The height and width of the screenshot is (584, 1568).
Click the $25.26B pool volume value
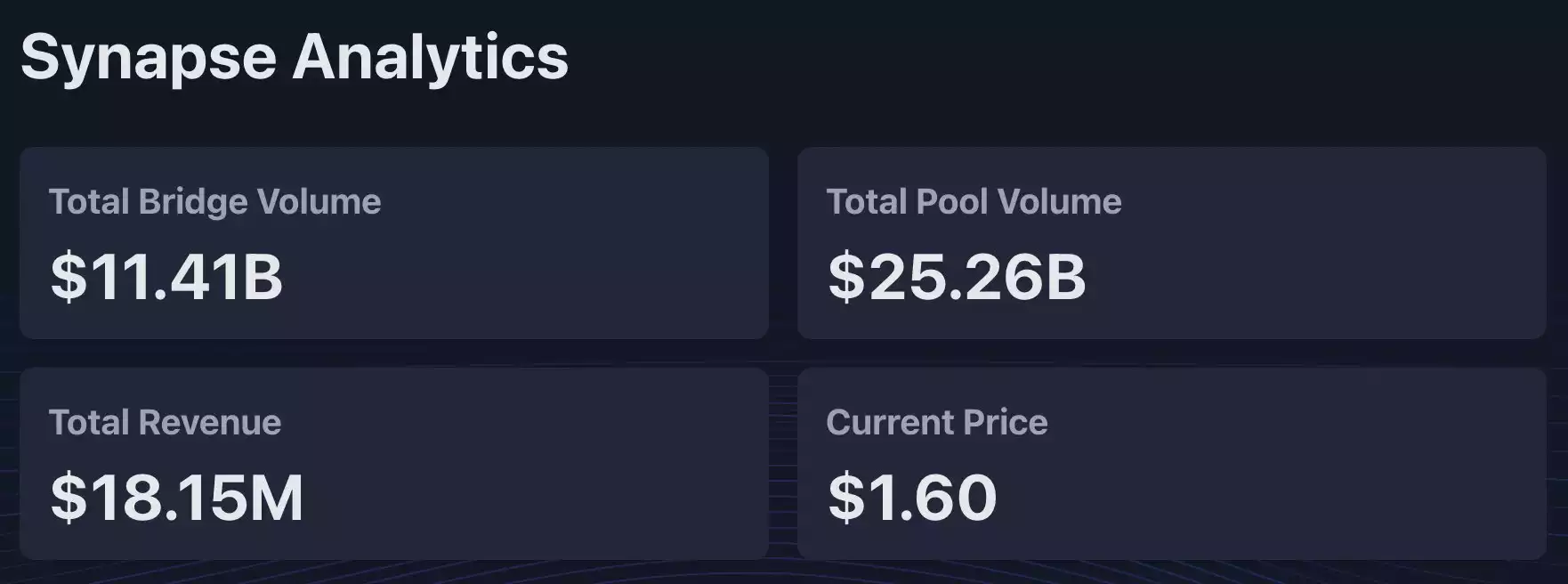[x=957, y=277]
